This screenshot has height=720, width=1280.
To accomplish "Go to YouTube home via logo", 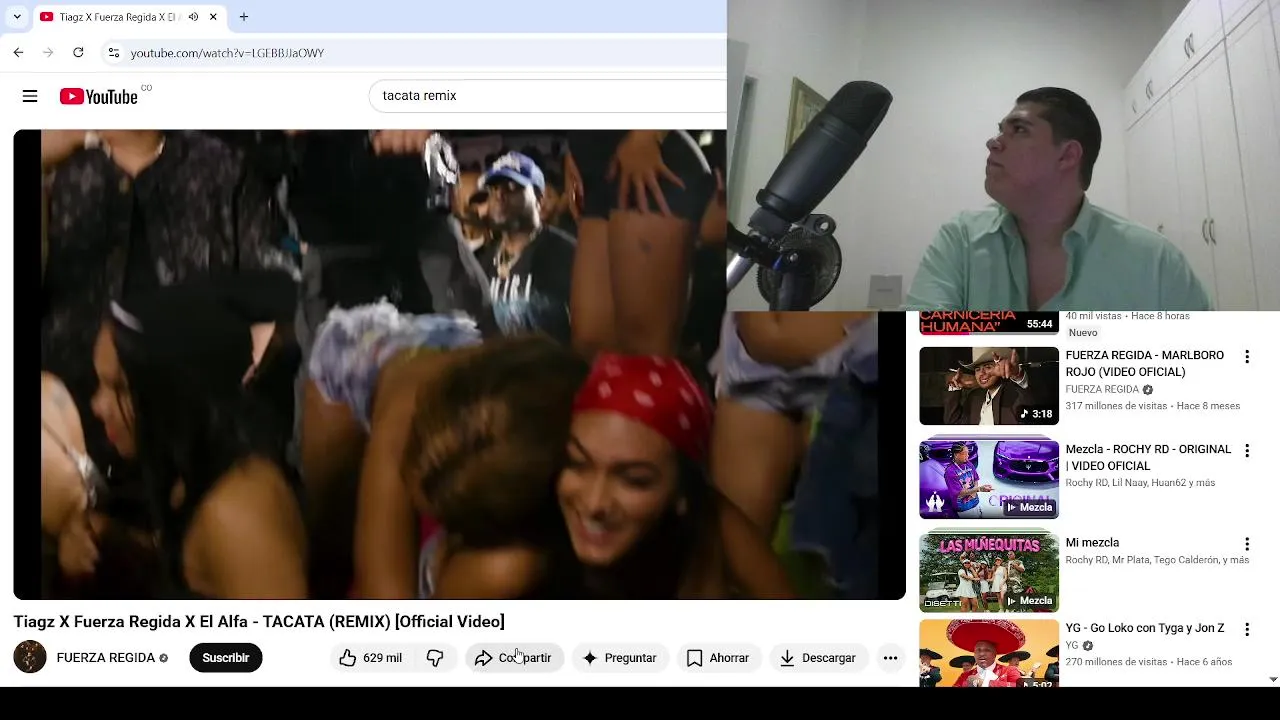I will pos(98,96).
